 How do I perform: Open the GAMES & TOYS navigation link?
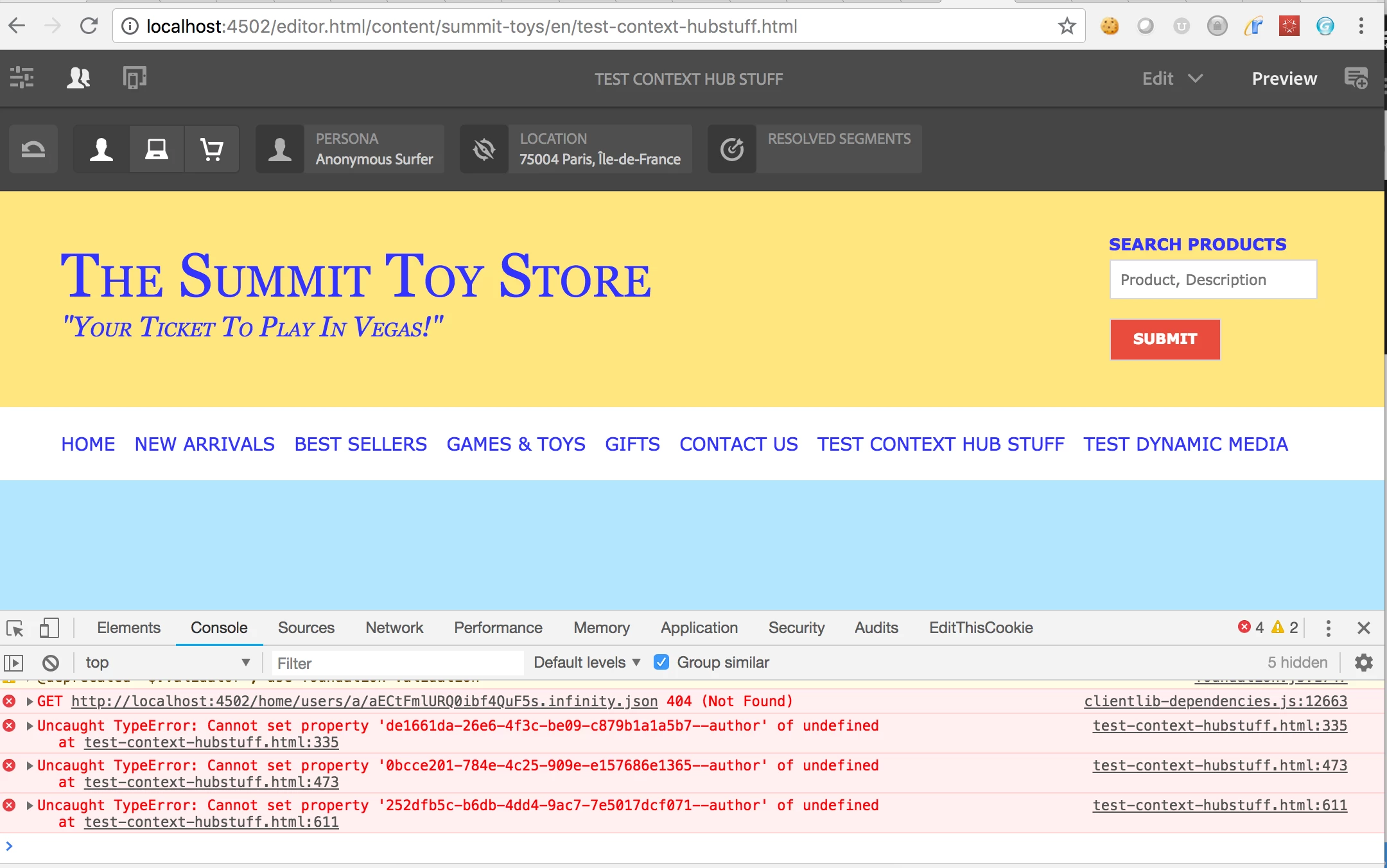516,444
